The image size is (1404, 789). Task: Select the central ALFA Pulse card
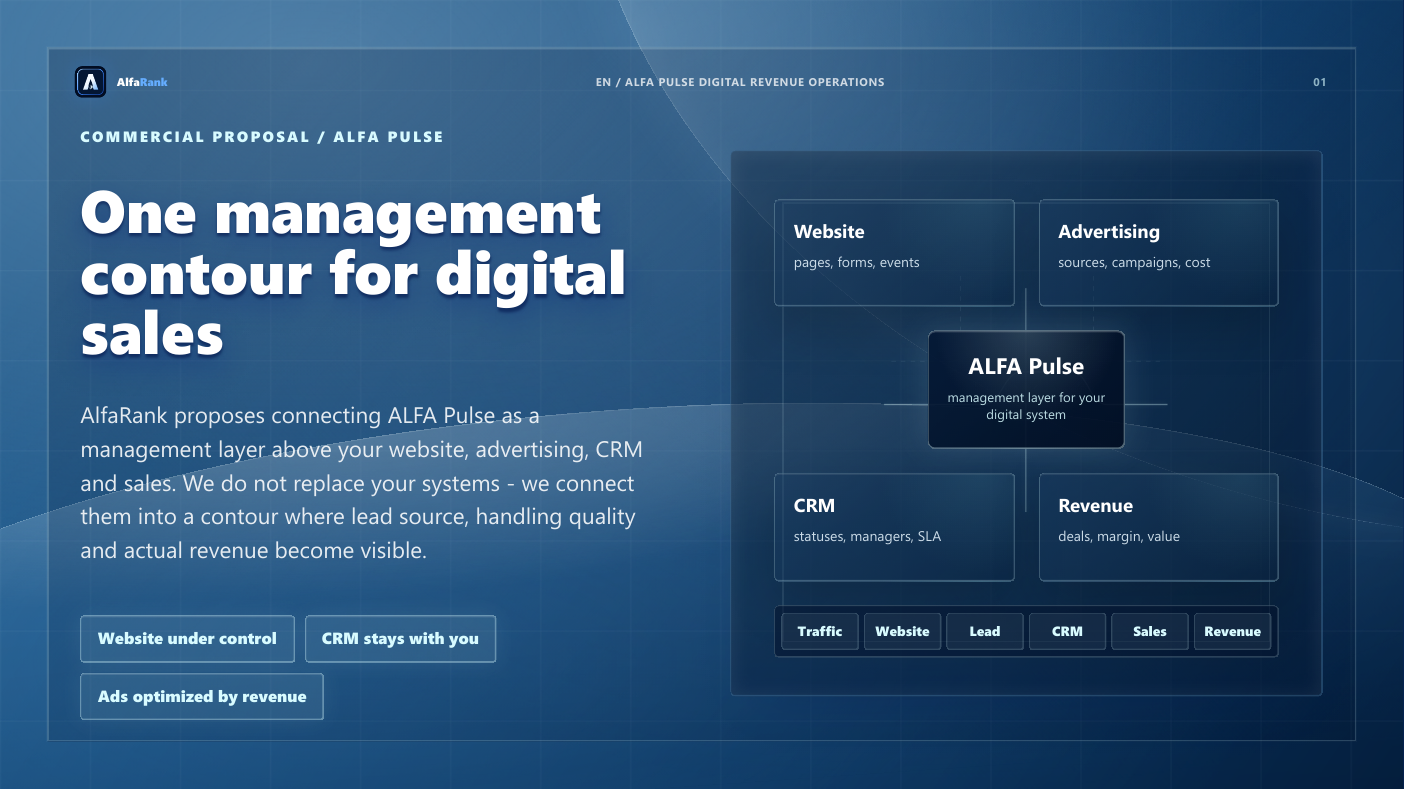coord(1026,389)
